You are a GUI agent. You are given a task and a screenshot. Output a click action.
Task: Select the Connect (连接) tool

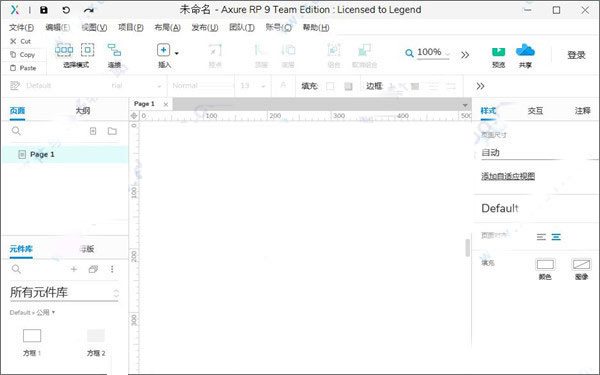114,50
